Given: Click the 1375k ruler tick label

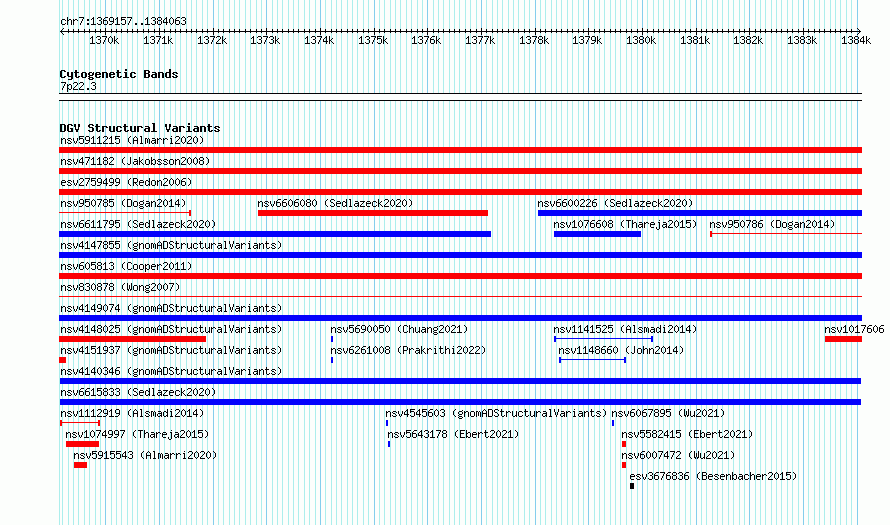Looking at the screenshot, I should point(373,40).
